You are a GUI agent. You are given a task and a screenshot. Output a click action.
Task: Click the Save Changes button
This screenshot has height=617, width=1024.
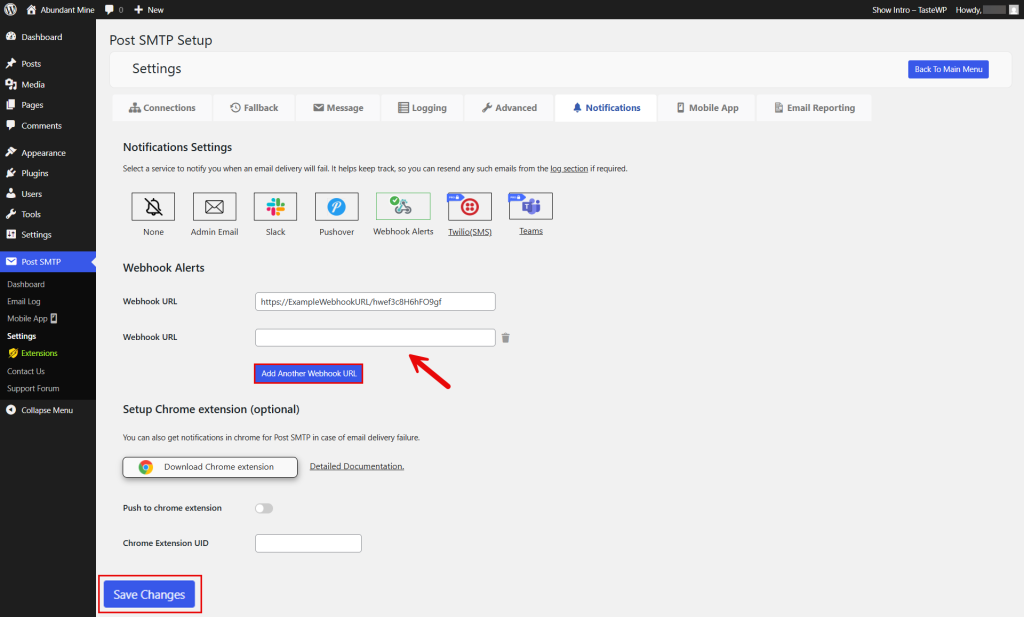(149, 595)
